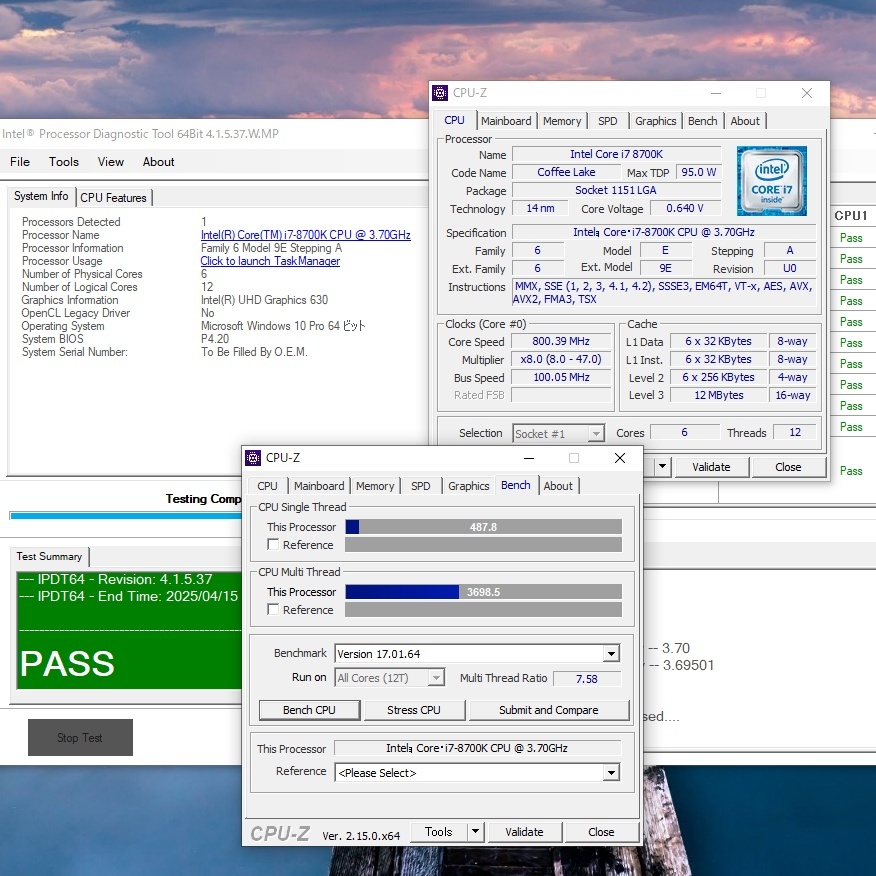
Task: Switch to Memory tab in the CPU window
Action: 562,121
